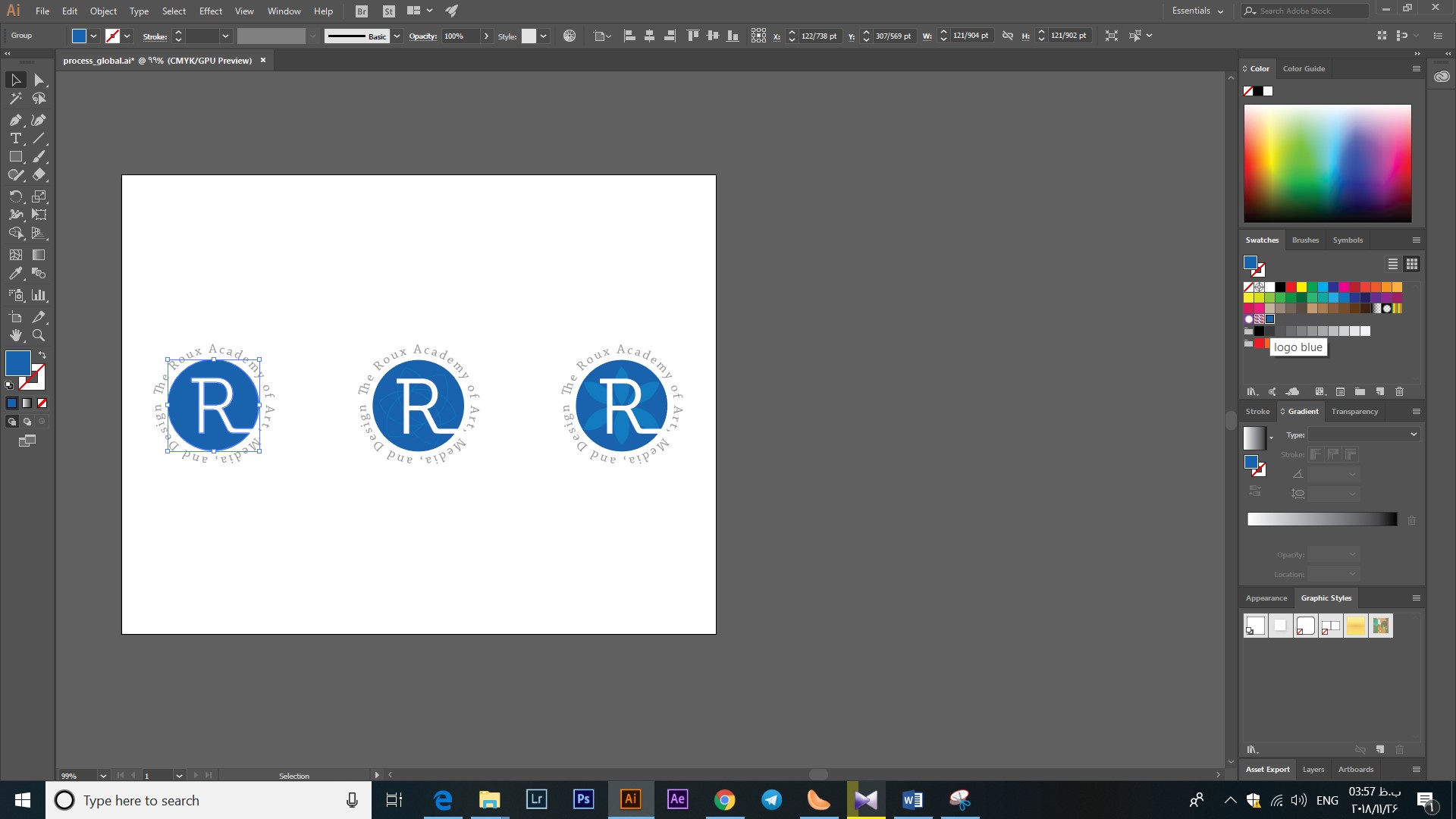Screen dimensions: 1456x819
Task: Open Adobe Stock via St icon
Action: (x=389, y=11)
